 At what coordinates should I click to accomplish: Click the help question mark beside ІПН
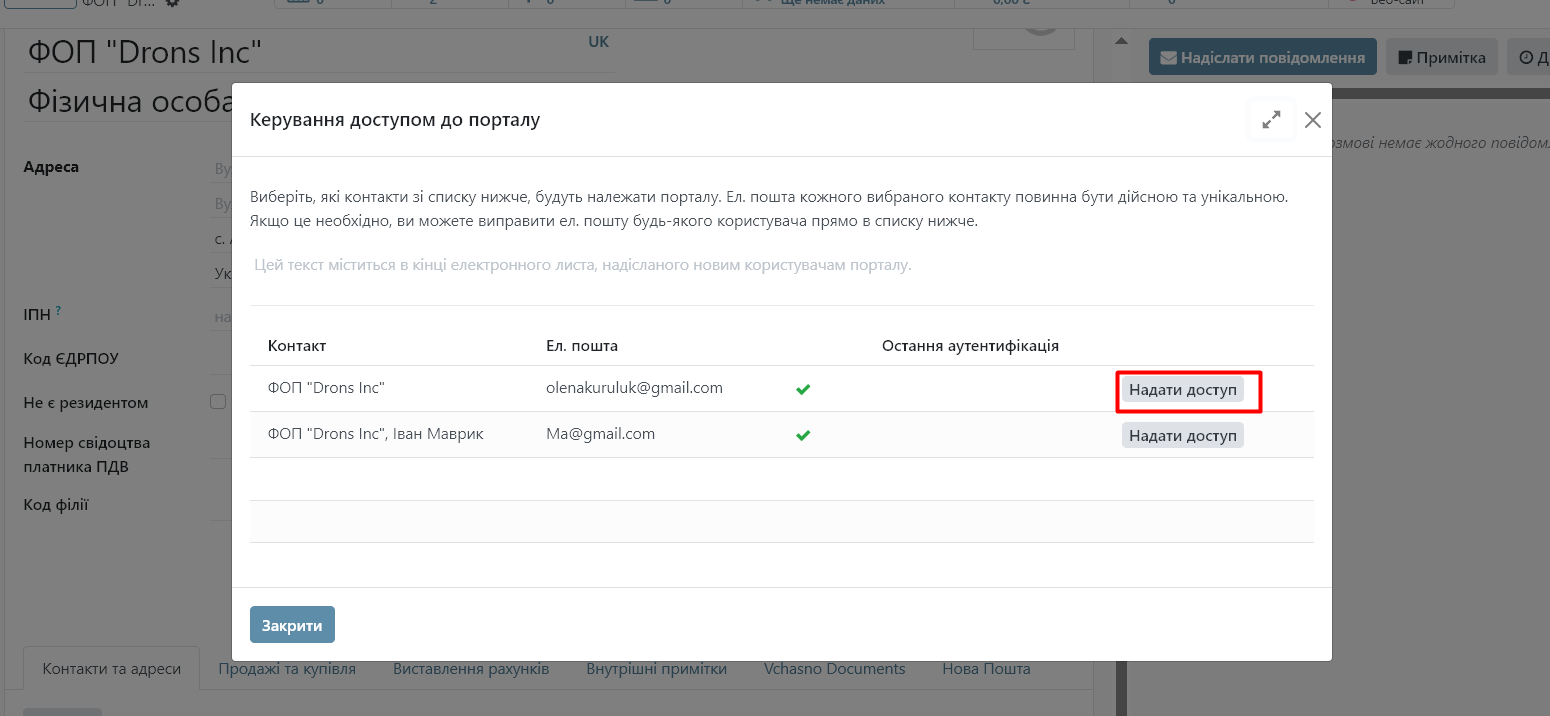58,312
